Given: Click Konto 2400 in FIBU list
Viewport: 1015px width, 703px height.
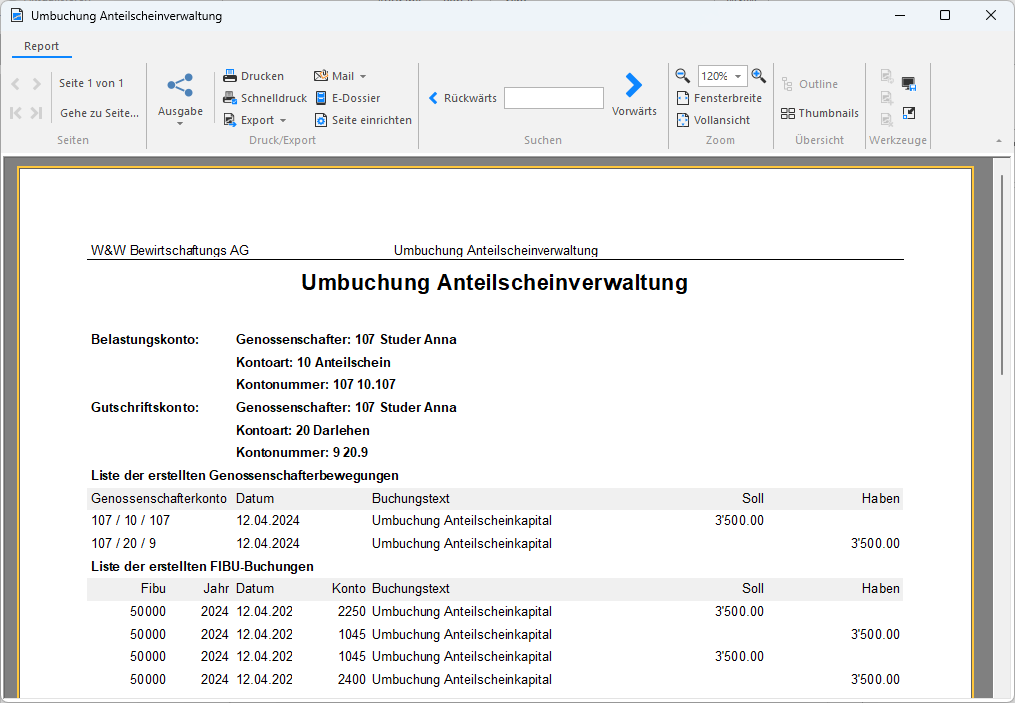Looking at the screenshot, I should (x=351, y=680).
